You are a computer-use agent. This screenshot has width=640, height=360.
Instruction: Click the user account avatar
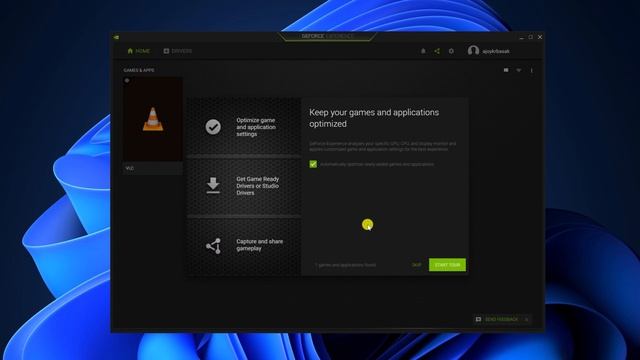point(473,51)
